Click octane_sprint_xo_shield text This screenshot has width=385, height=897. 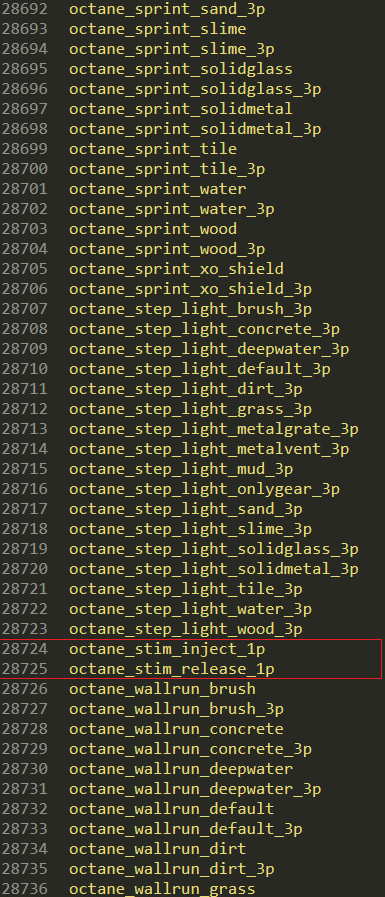point(176,269)
